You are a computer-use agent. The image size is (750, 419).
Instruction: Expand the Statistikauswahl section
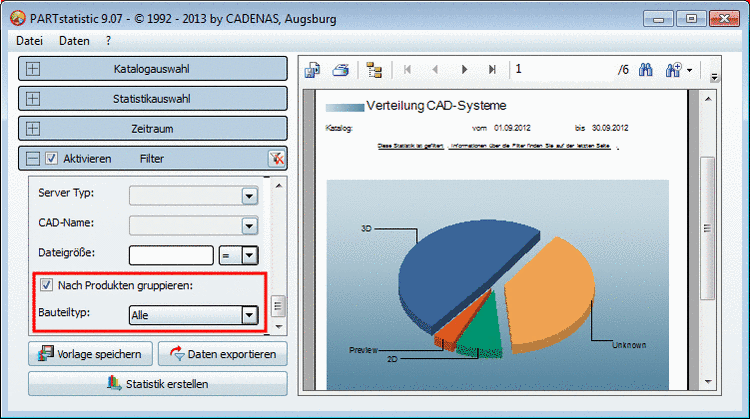(33, 99)
